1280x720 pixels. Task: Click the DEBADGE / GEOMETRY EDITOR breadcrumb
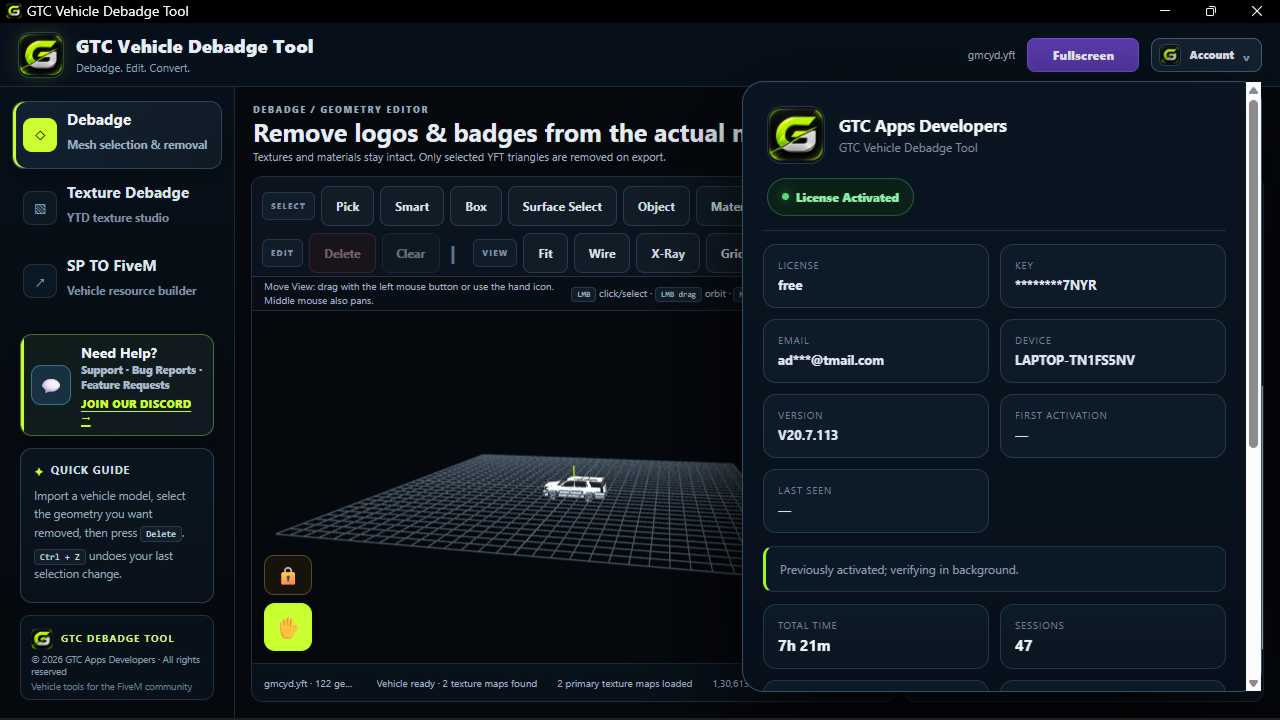click(x=341, y=109)
